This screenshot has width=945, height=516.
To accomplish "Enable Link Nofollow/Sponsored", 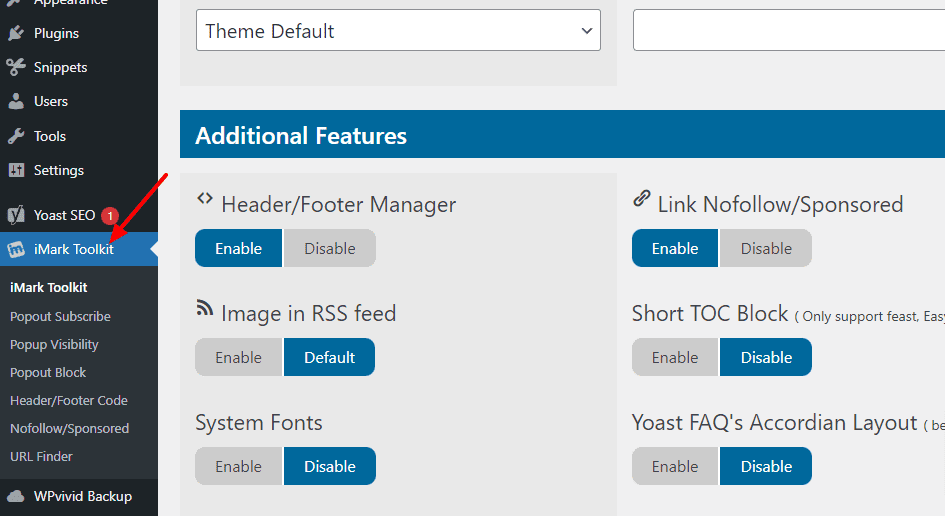I will coord(675,248).
